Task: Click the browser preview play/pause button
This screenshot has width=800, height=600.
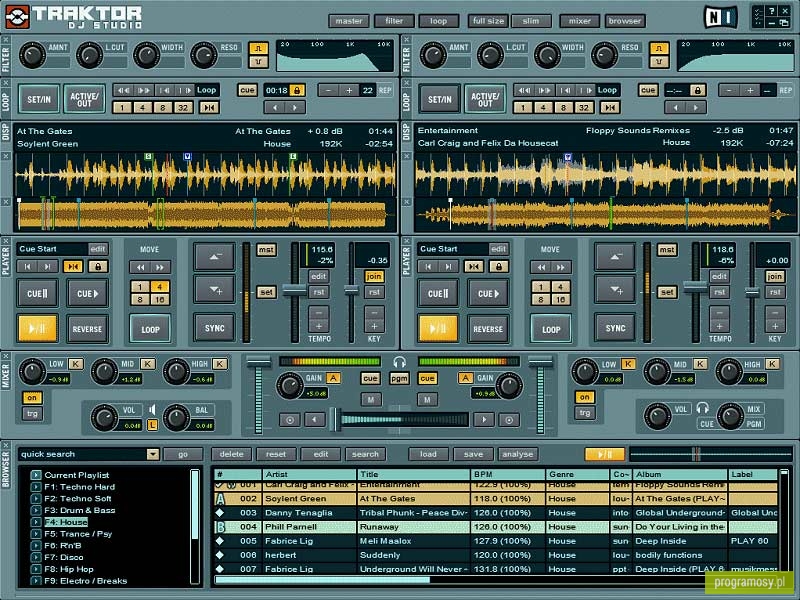Action: coord(605,454)
